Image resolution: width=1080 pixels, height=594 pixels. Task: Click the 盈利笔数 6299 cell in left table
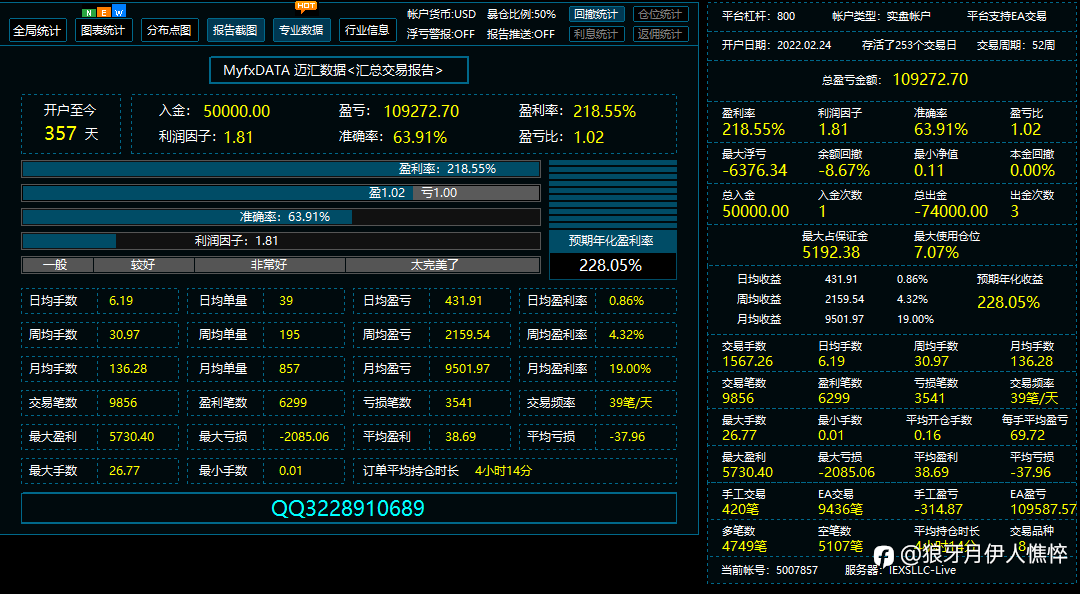(x=268, y=403)
